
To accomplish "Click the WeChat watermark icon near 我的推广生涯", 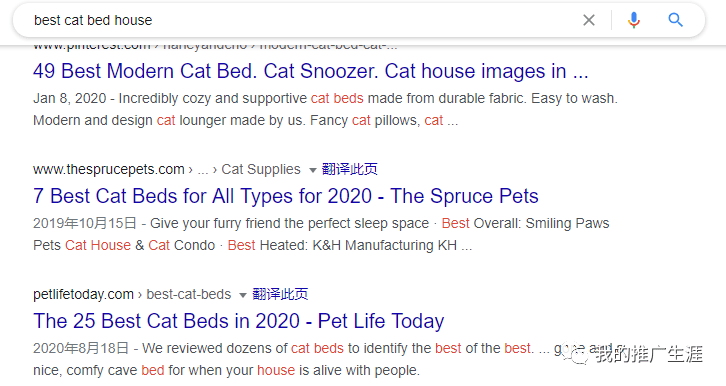I will (x=580, y=355).
